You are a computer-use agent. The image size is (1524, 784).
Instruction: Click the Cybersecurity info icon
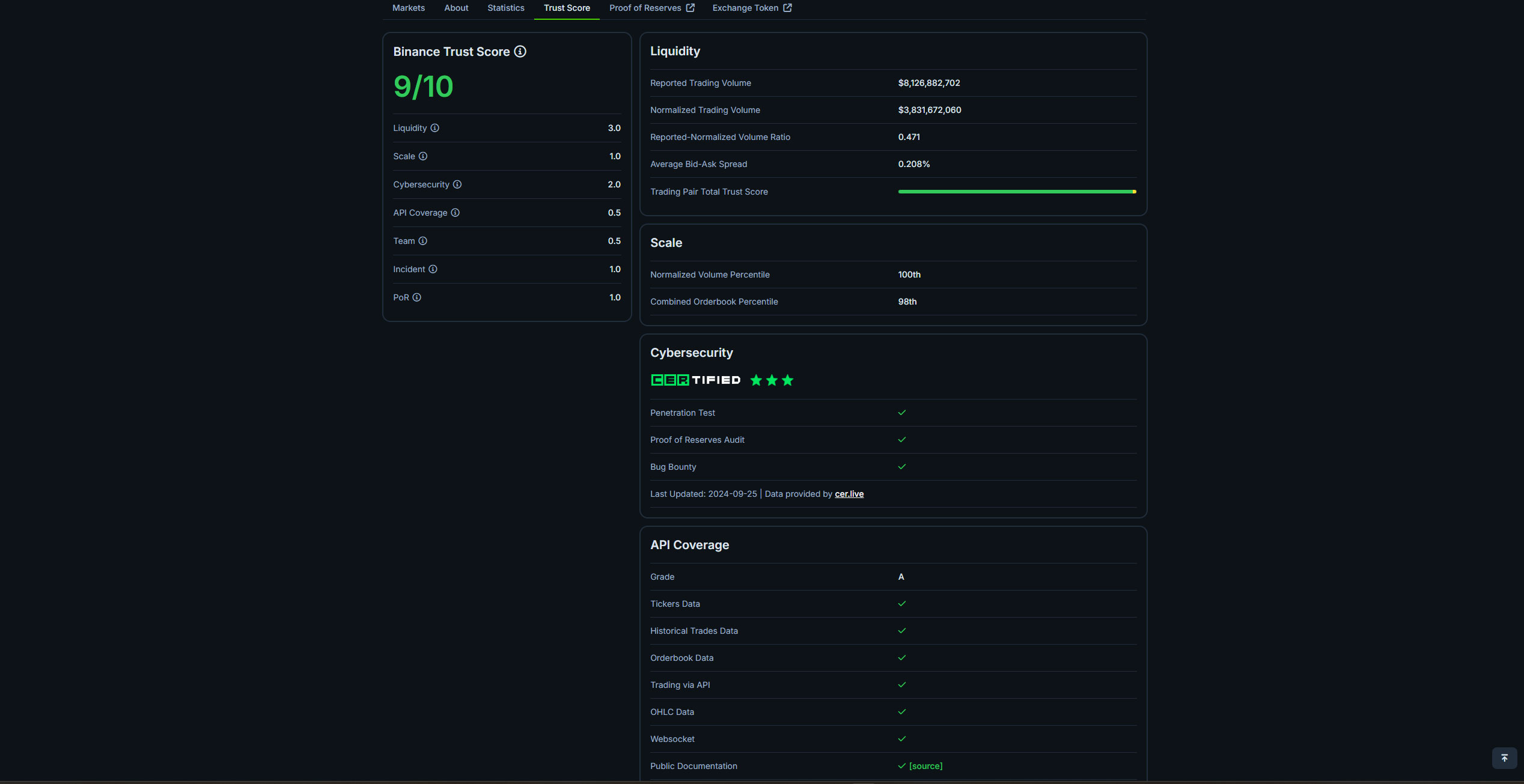click(457, 184)
